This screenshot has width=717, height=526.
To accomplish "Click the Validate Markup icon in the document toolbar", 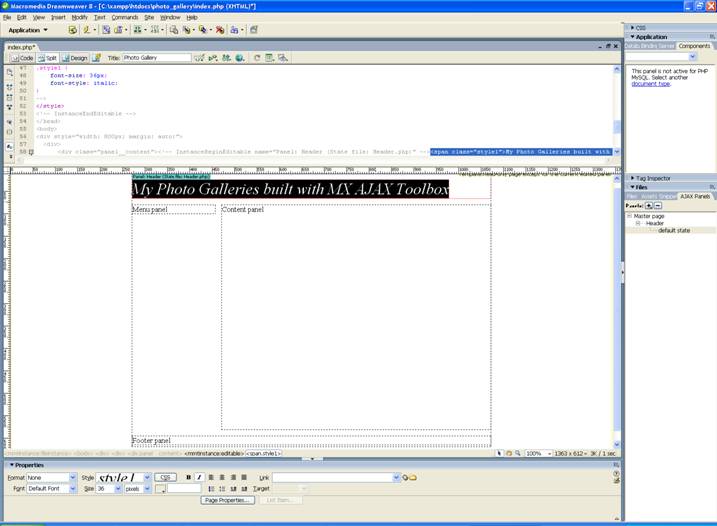I will tap(213, 58).
